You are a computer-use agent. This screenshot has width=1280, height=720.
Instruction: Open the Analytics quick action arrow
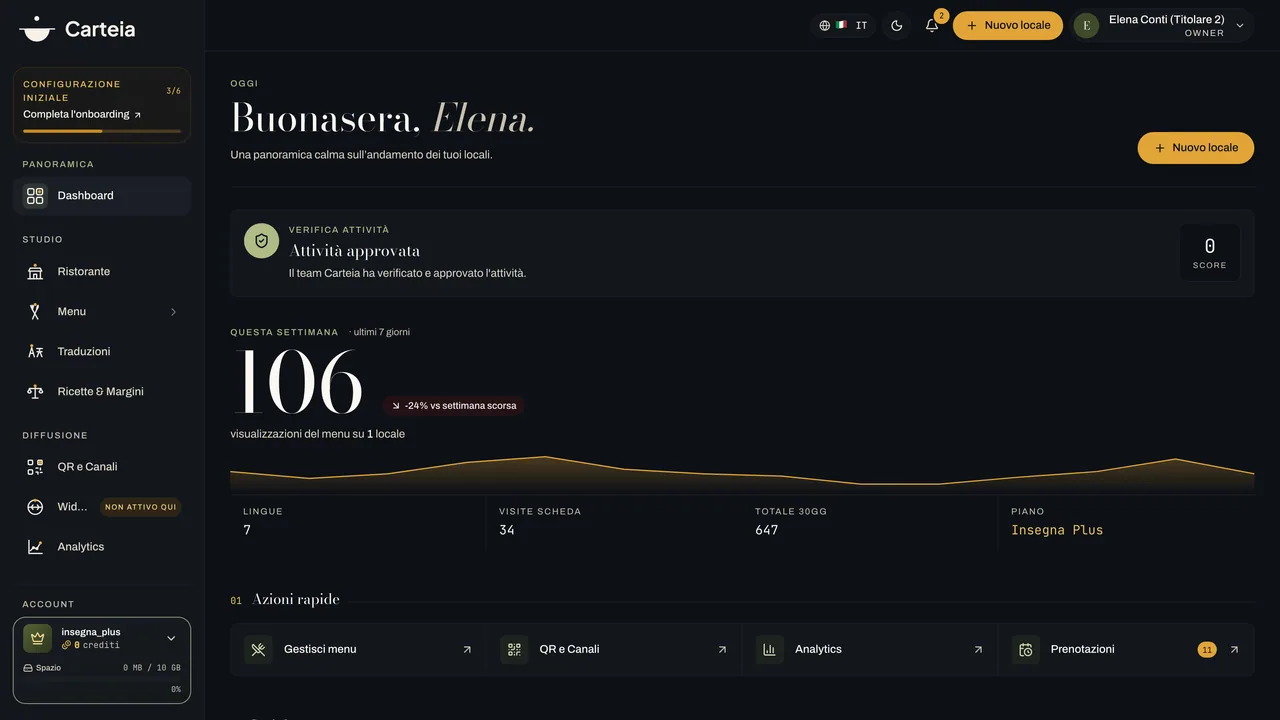click(x=978, y=650)
